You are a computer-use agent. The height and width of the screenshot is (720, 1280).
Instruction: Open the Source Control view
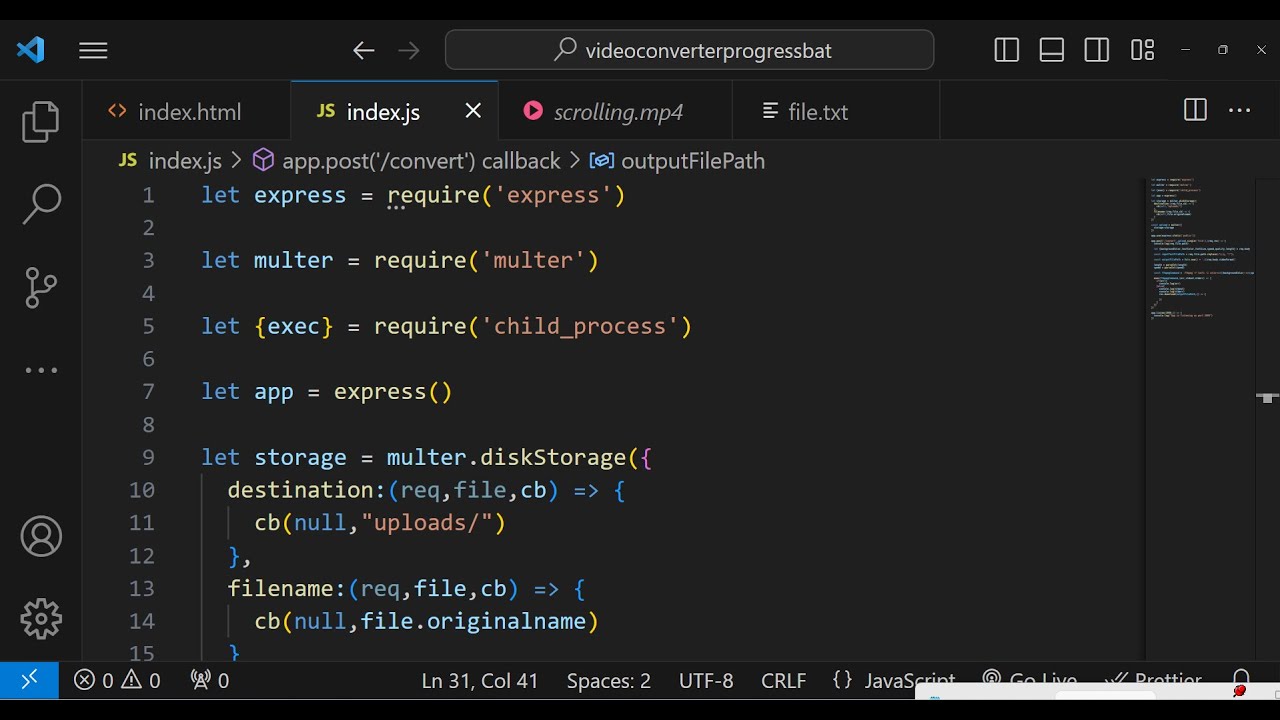pos(41,287)
